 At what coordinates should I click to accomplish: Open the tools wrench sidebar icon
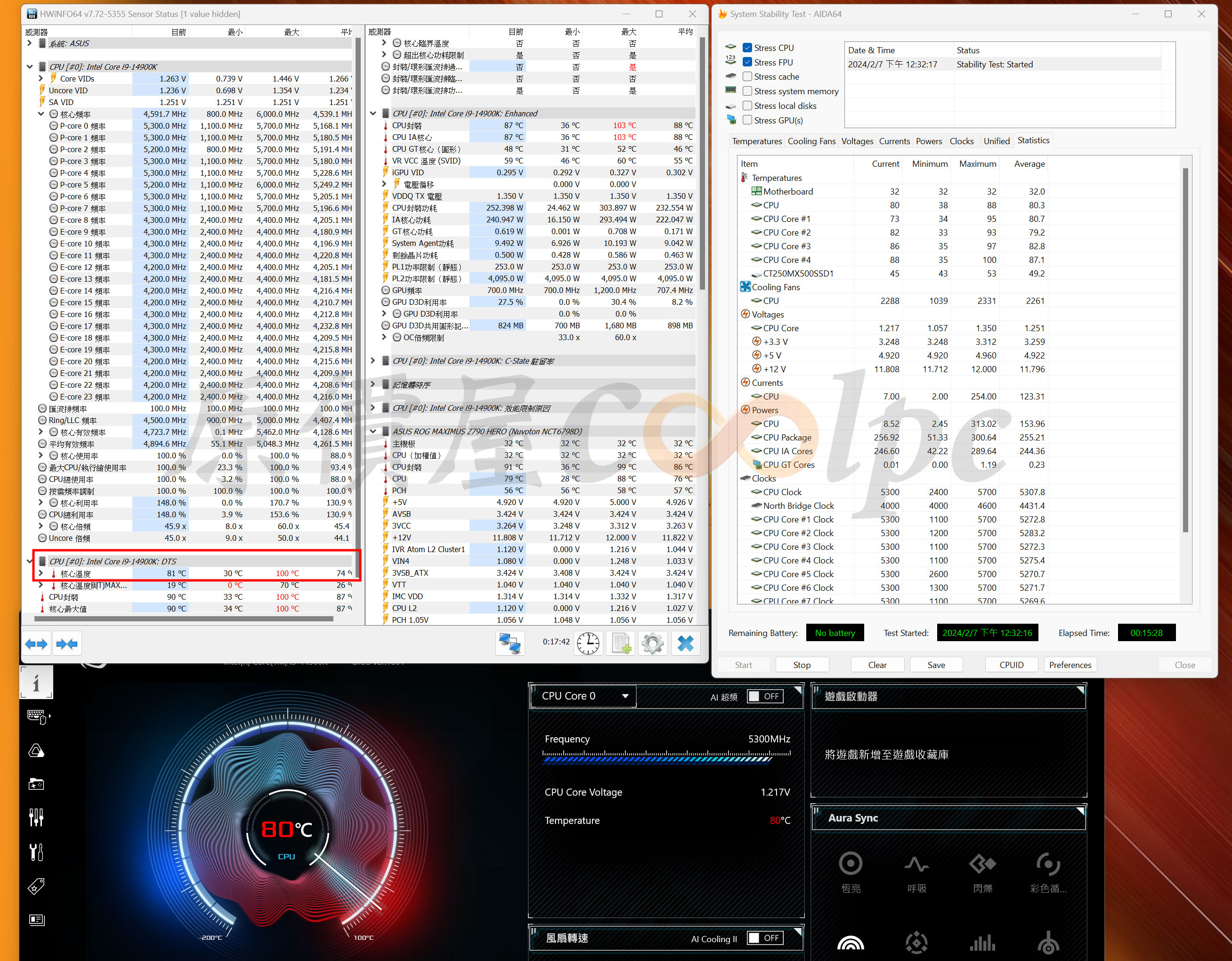tap(36, 852)
